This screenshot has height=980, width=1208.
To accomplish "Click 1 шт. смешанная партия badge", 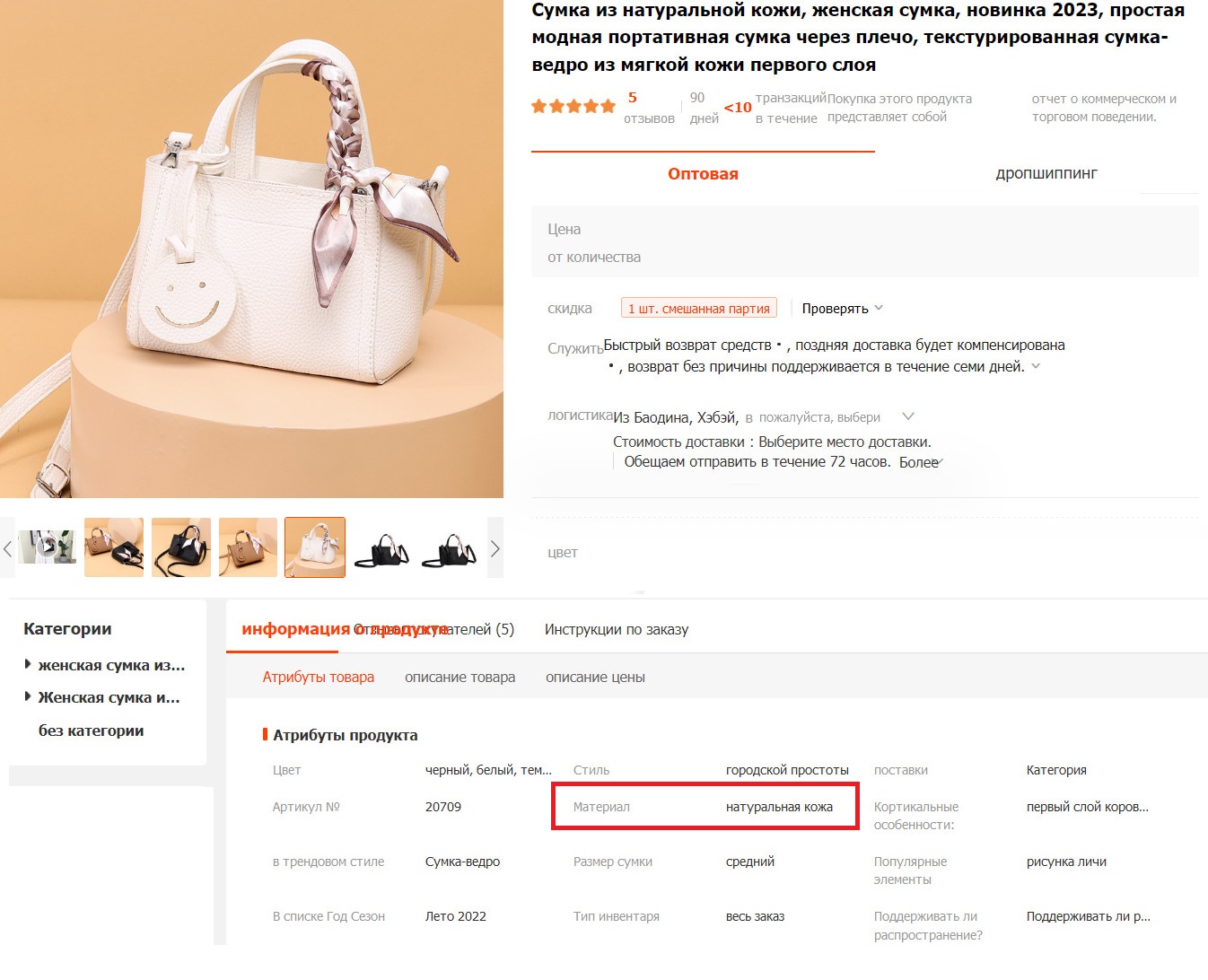I will tap(698, 309).
